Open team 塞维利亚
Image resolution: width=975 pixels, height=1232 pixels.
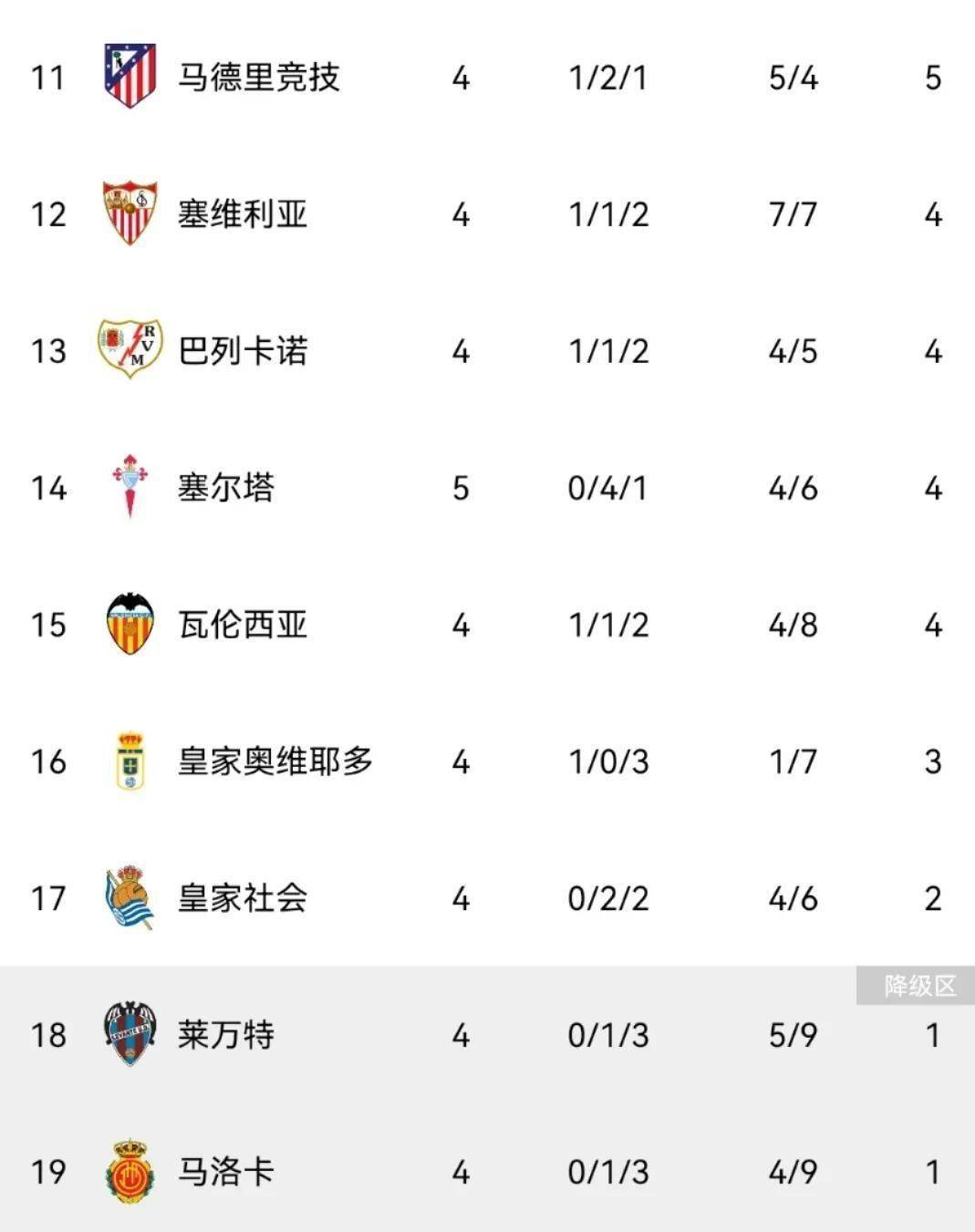click(242, 213)
